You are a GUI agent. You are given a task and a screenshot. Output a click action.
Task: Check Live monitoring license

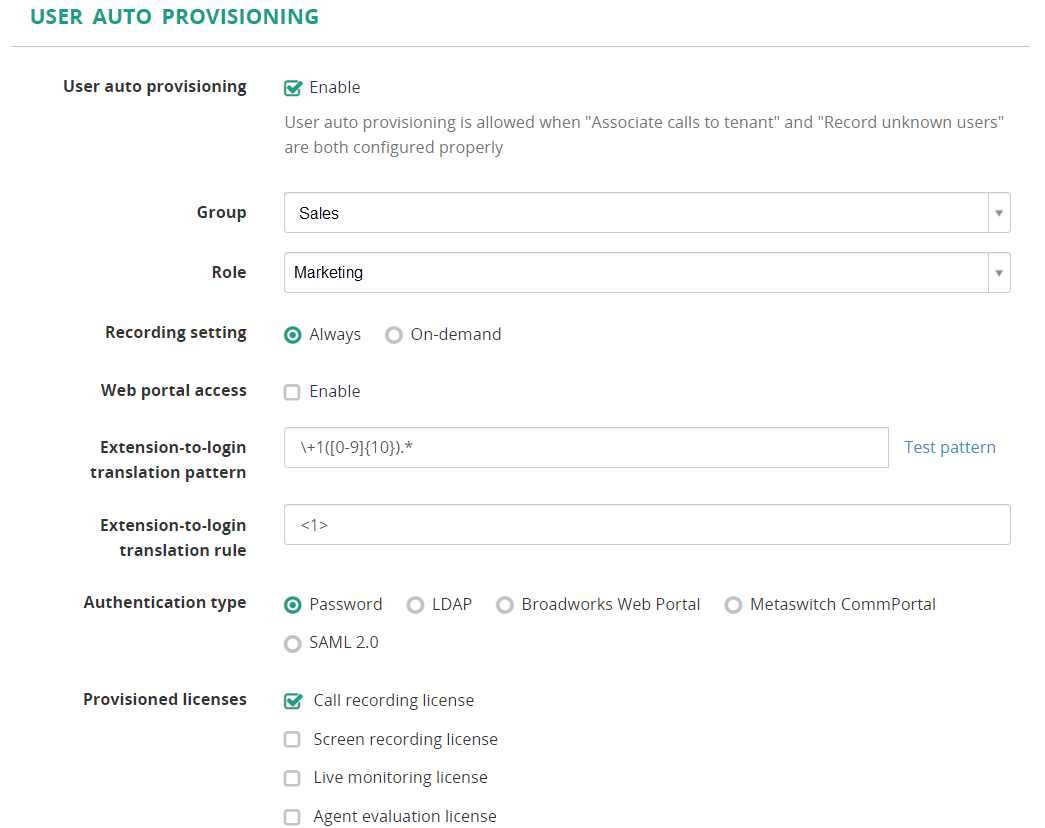point(292,778)
